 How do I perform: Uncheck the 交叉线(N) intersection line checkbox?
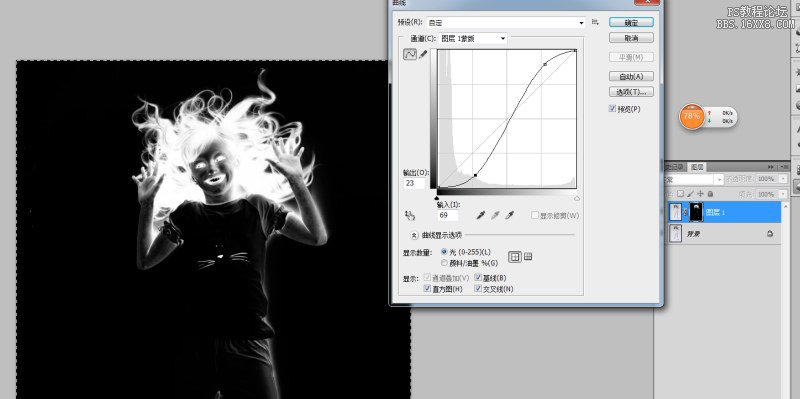[478, 289]
